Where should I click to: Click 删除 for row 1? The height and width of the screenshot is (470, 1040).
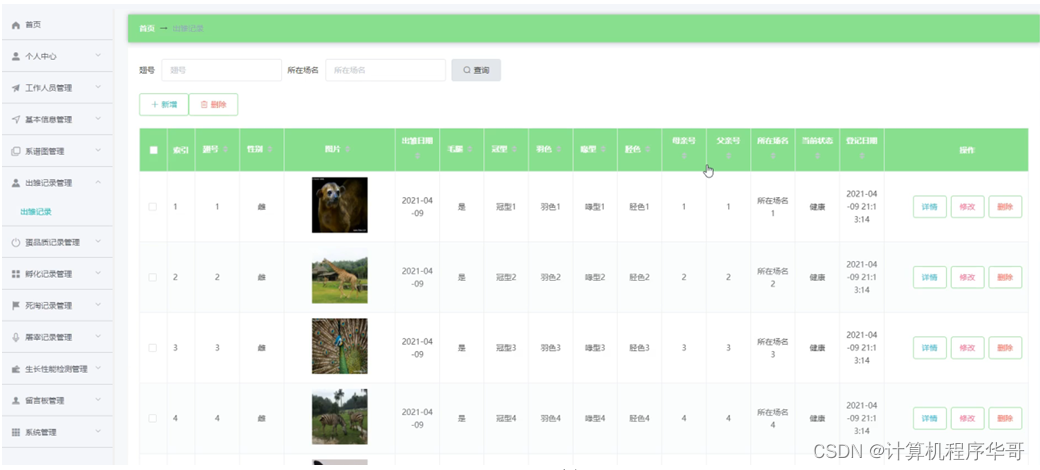(1005, 207)
